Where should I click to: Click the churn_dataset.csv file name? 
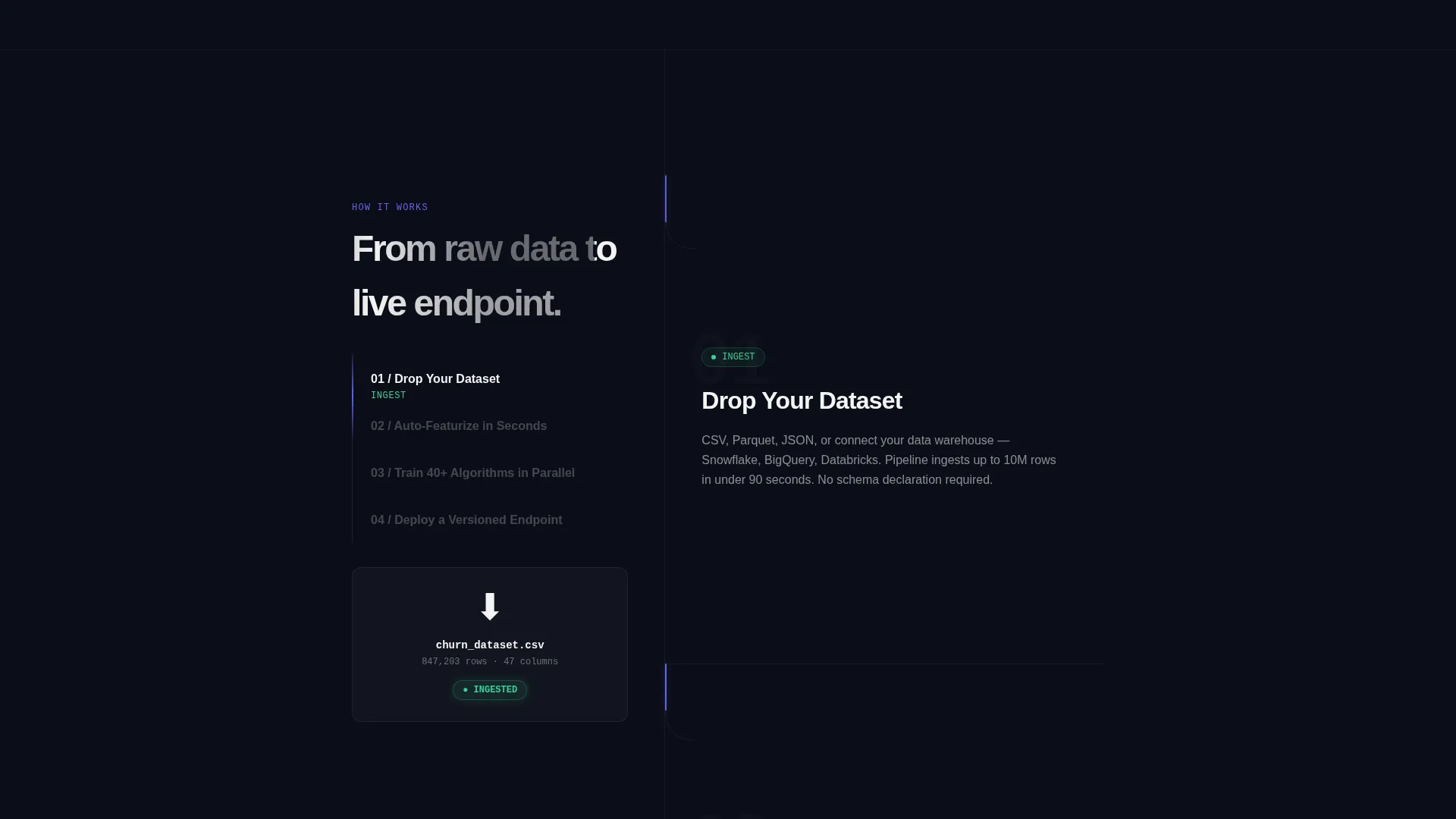tap(490, 645)
